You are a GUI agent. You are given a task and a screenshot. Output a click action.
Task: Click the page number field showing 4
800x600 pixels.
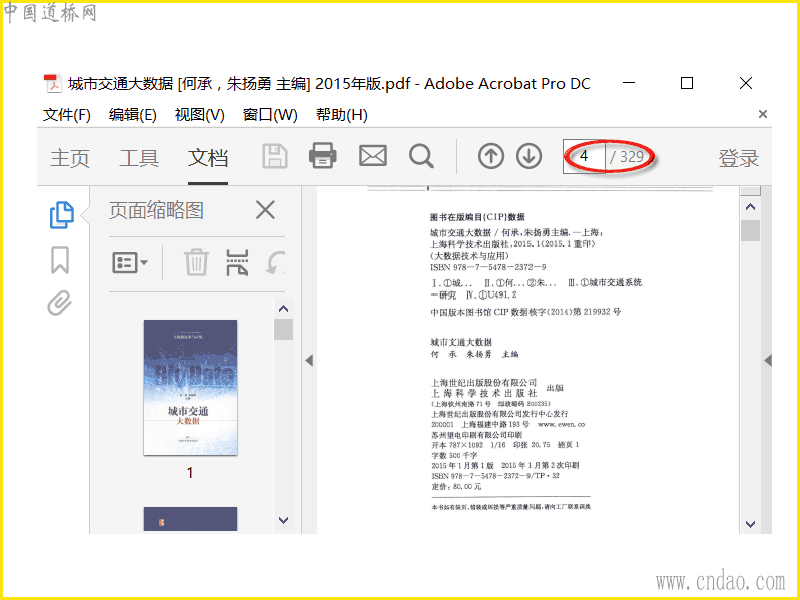pyautogui.click(x=585, y=157)
